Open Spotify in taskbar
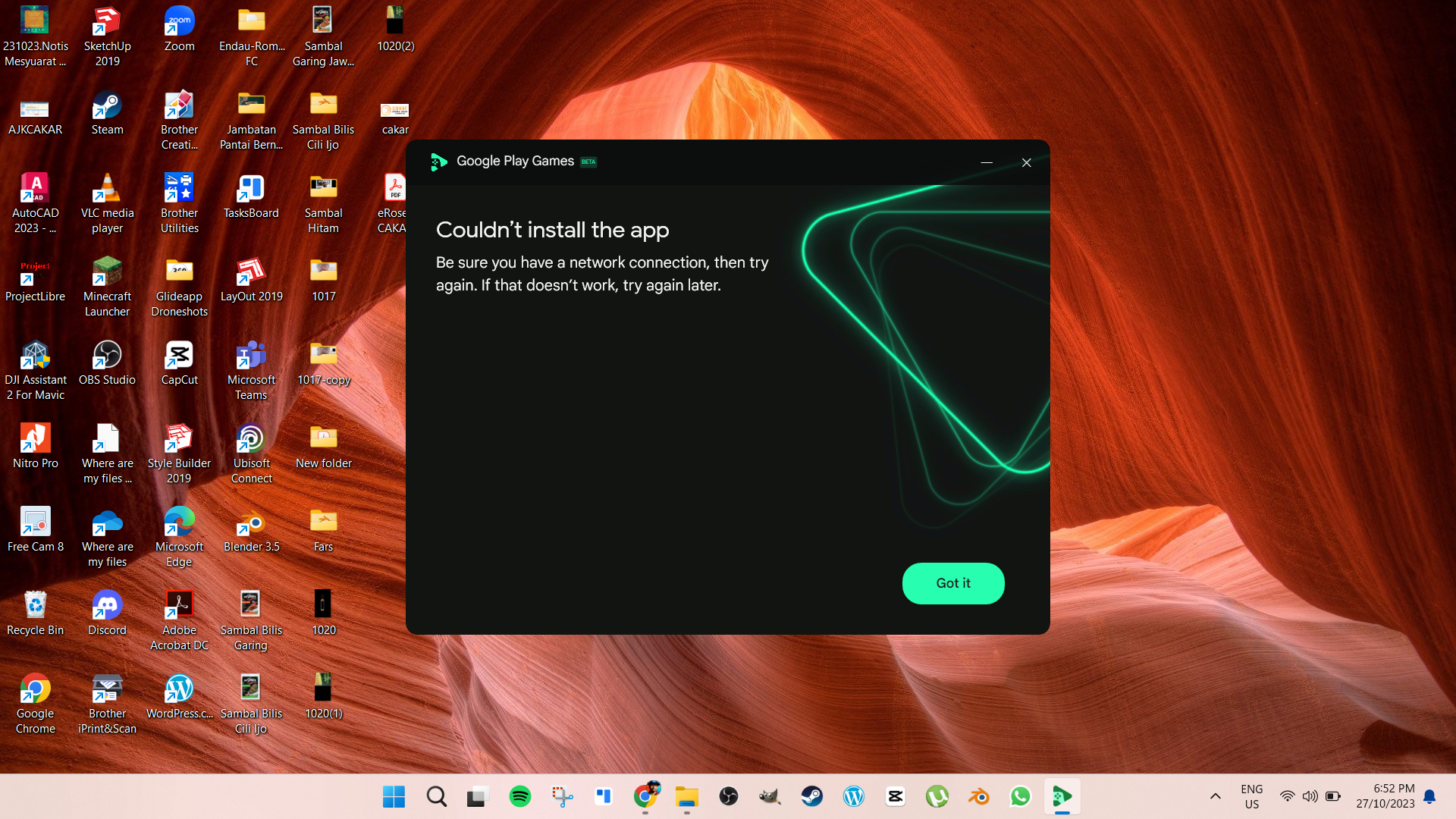Image resolution: width=1456 pixels, height=819 pixels. [520, 796]
